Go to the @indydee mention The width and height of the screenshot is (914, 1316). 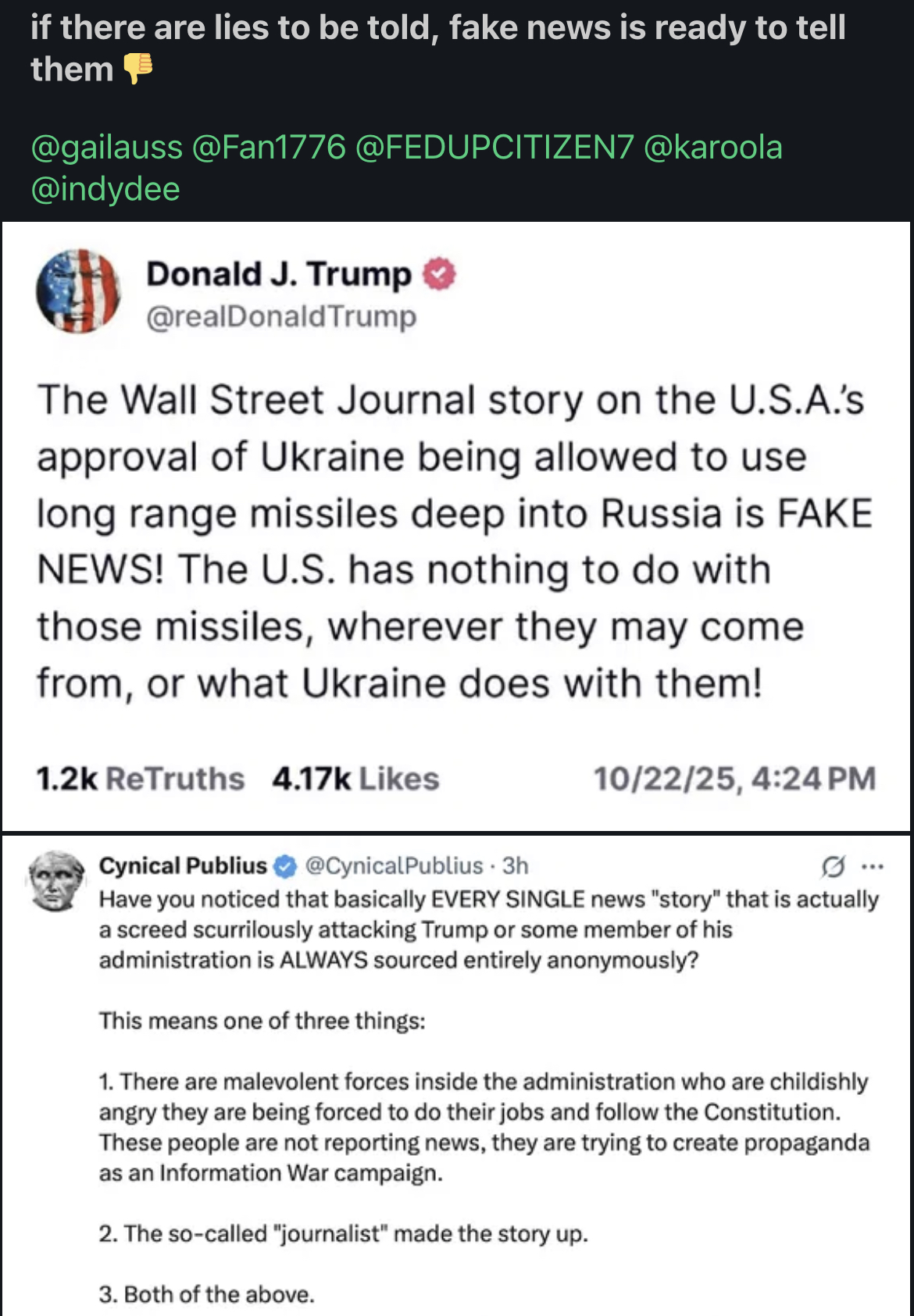[105, 189]
